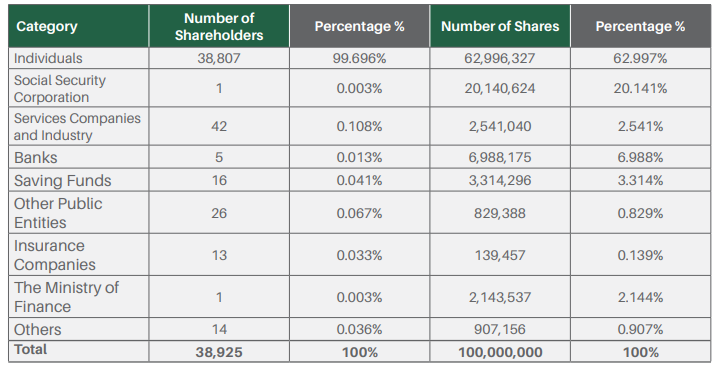Select the Individuals row label
Viewport: 727px width, 365px height.
pos(78,58)
